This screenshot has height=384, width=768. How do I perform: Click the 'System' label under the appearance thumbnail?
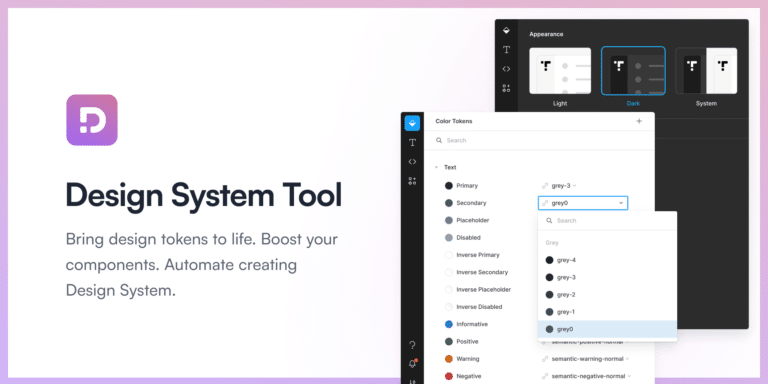pos(706,104)
